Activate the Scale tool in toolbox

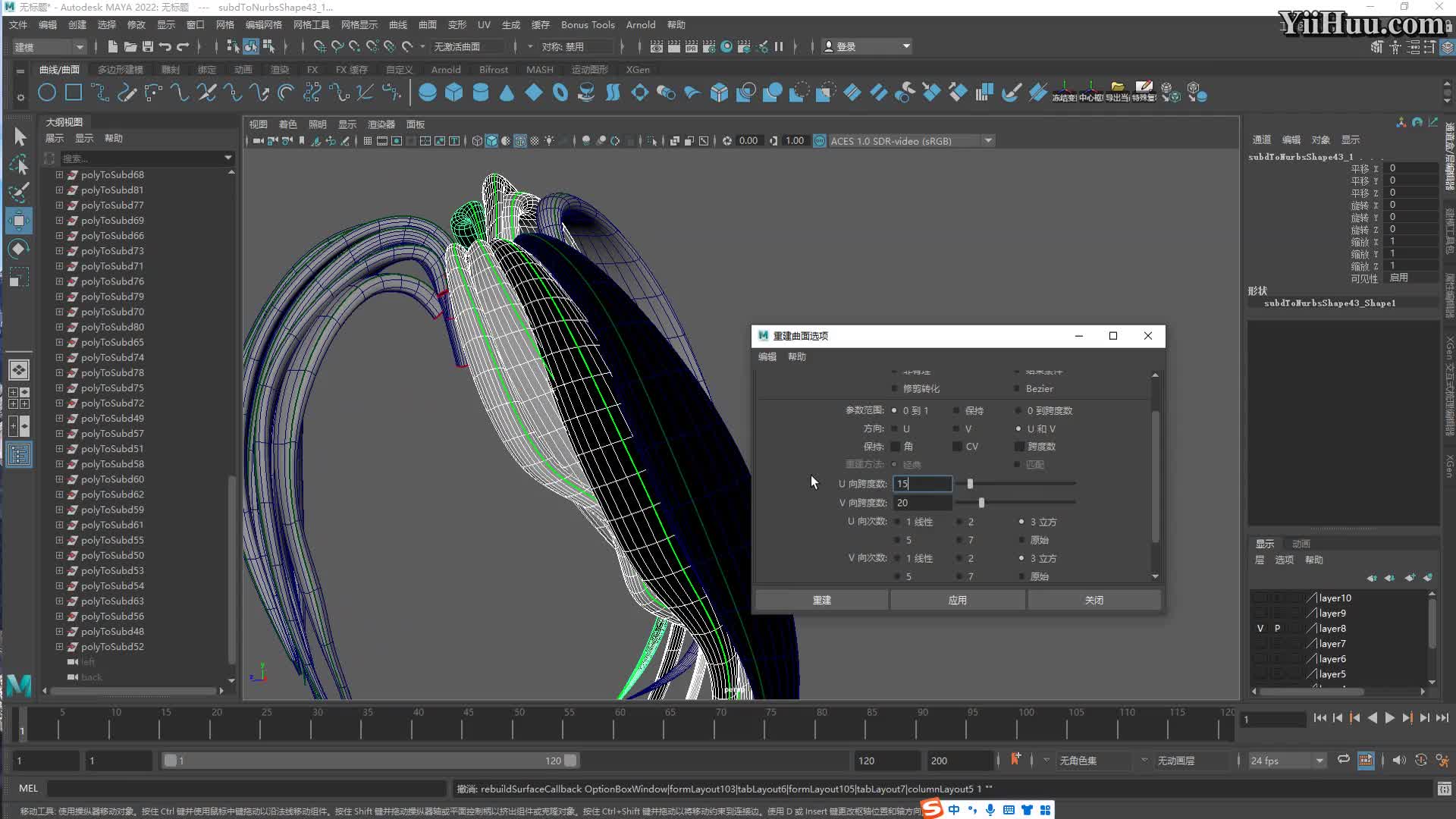coord(19,277)
